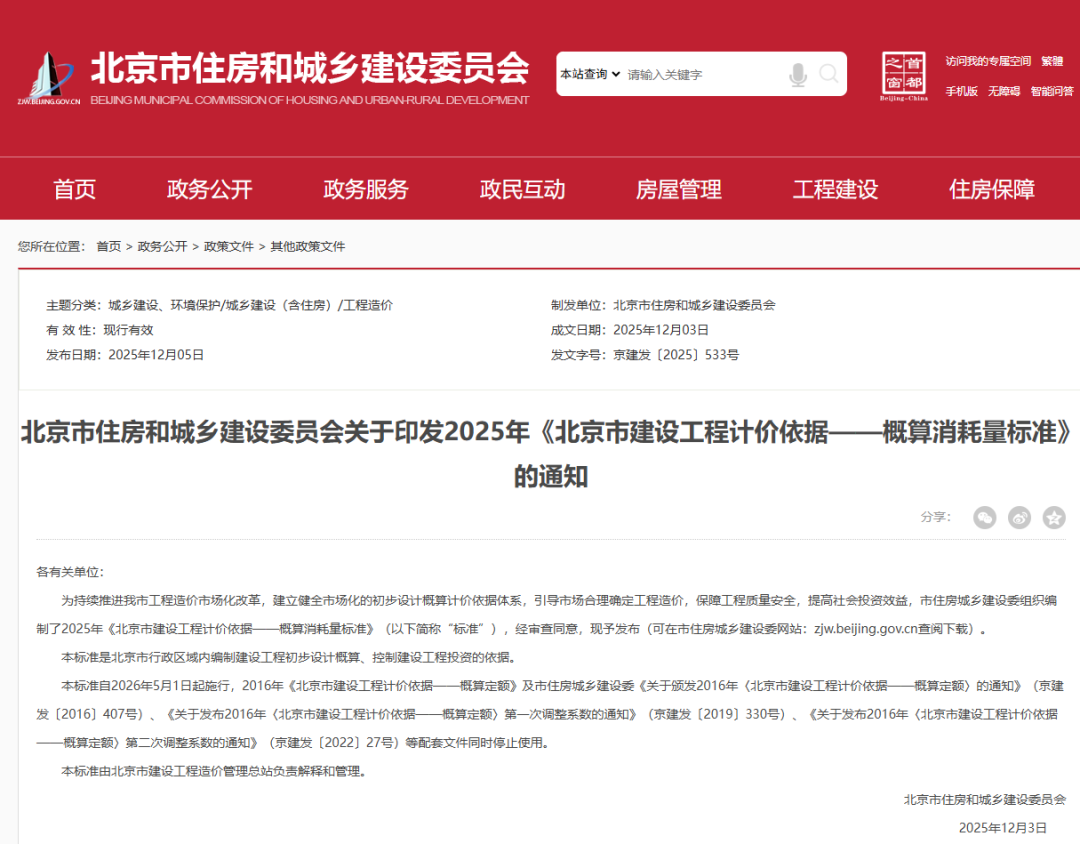Viewport: 1080px width, 844px height.
Task: Click the 首都之窗 Beijing-China logo
Action: click(904, 76)
